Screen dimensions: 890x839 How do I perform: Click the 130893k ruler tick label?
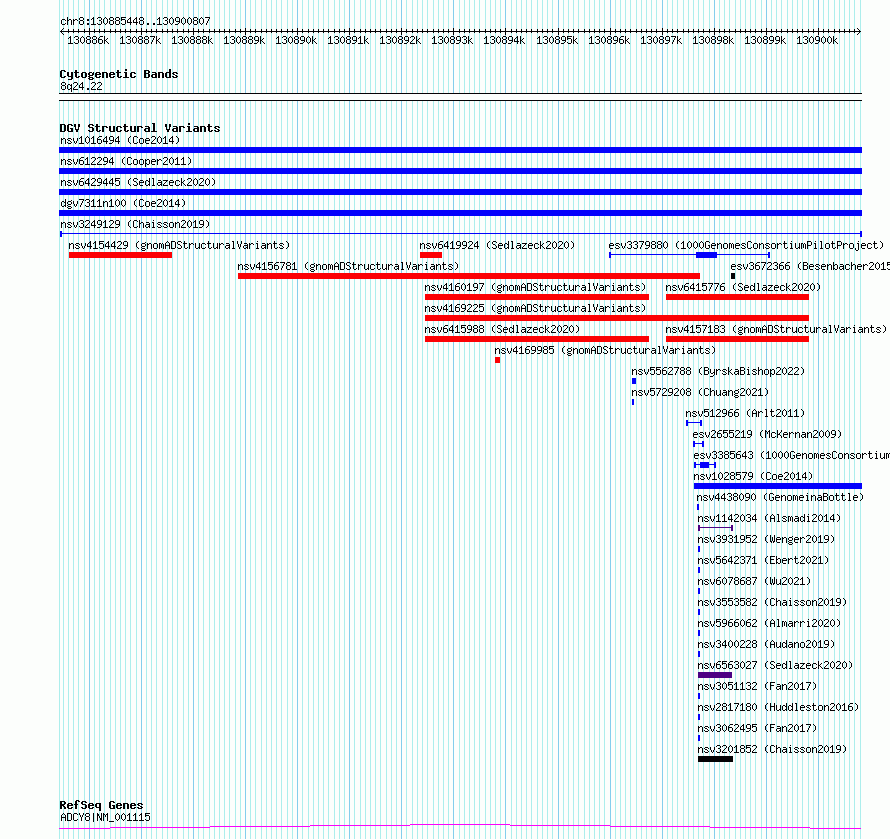coord(452,40)
